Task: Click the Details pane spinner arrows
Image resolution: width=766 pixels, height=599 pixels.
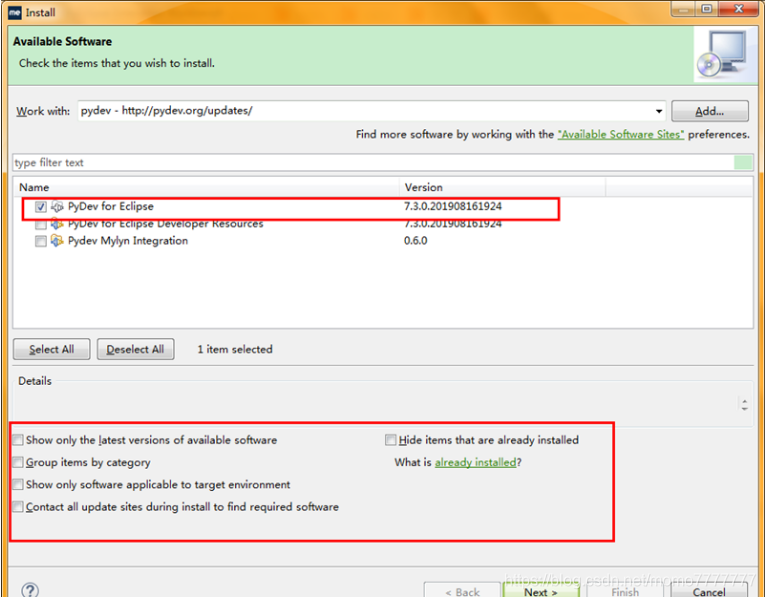Action: pyautogui.click(x=744, y=405)
